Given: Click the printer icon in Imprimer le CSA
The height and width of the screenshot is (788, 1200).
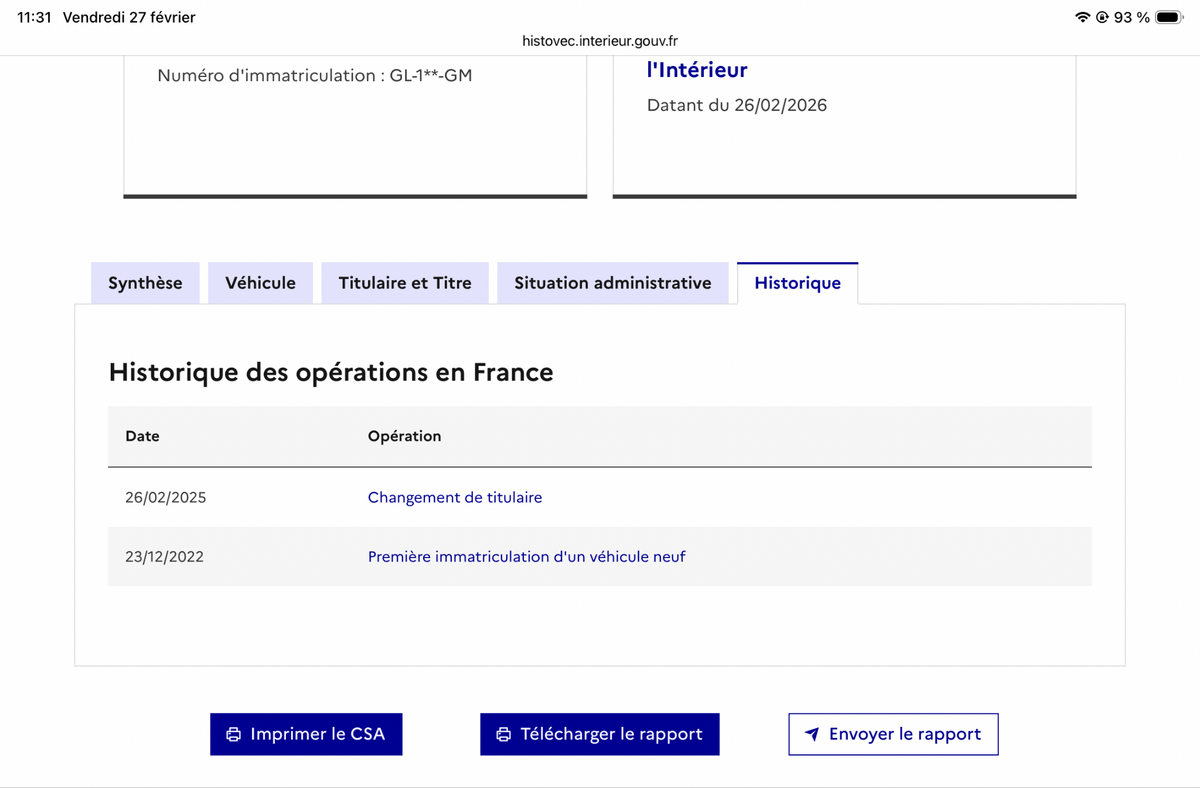Looking at the screenshot, I should pyautogui.click(x=234, y=735).
